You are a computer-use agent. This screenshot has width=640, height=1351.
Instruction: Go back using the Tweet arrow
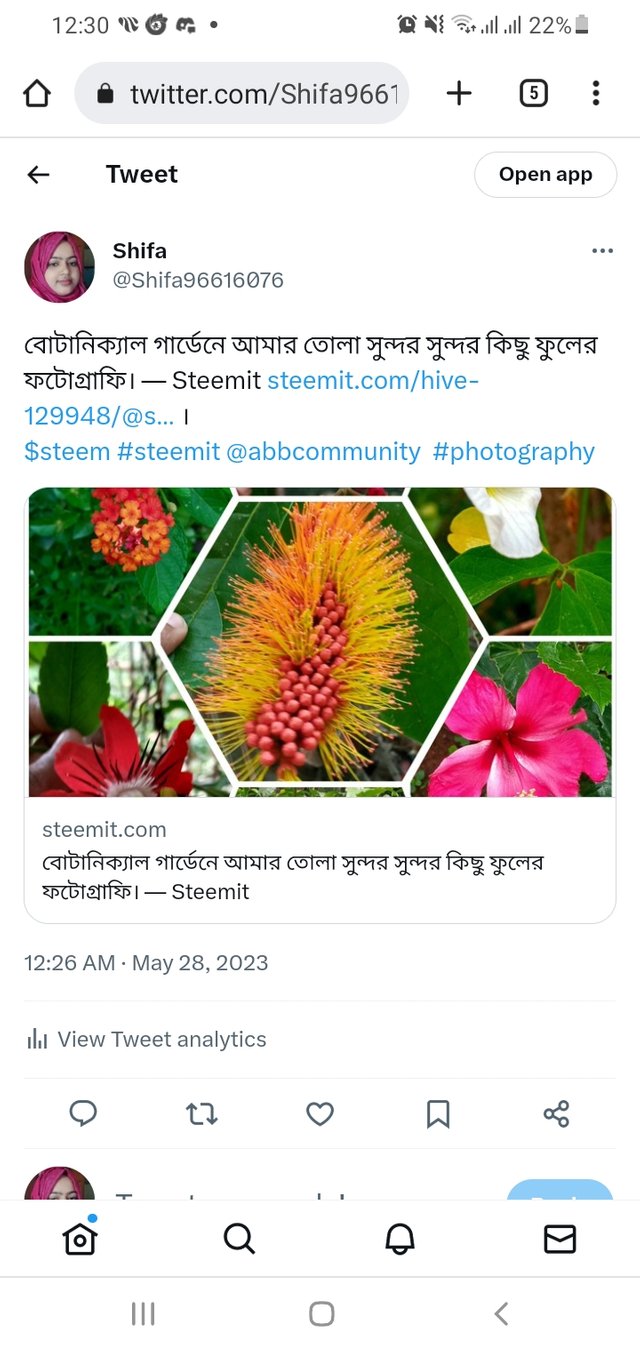pyautogui.click(x=38, y=175)
